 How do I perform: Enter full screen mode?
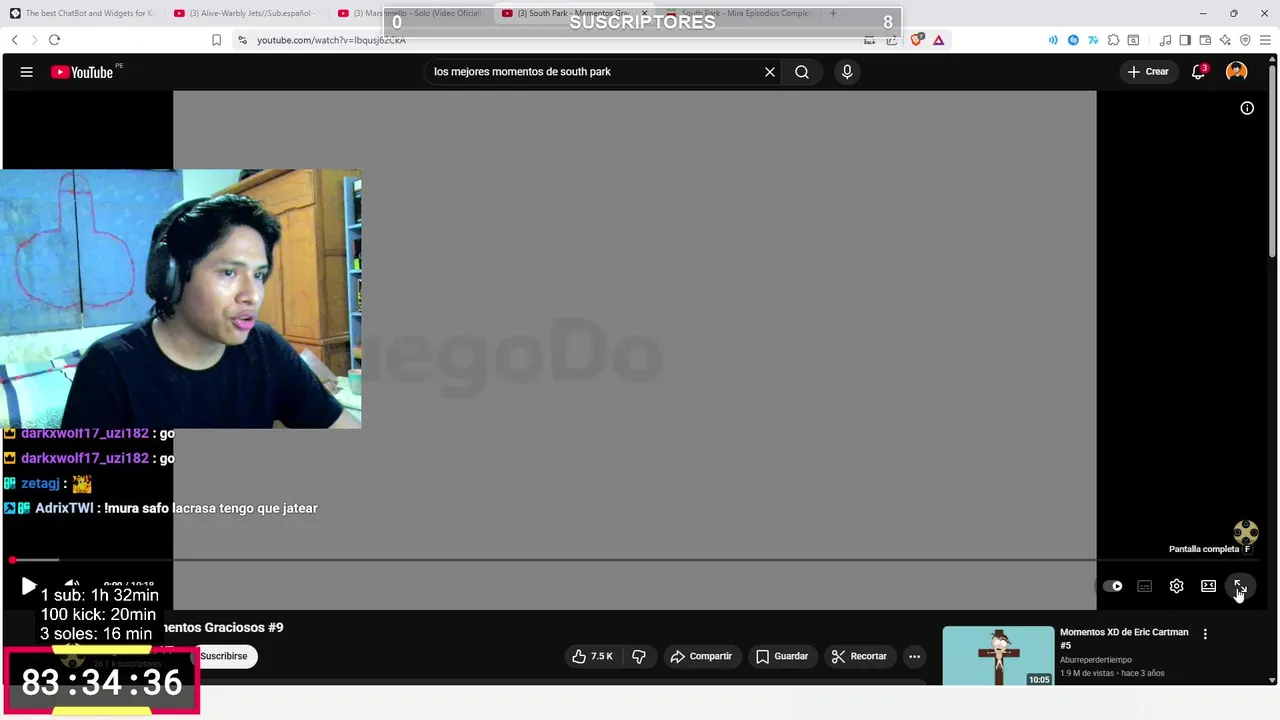point(1240,586)
